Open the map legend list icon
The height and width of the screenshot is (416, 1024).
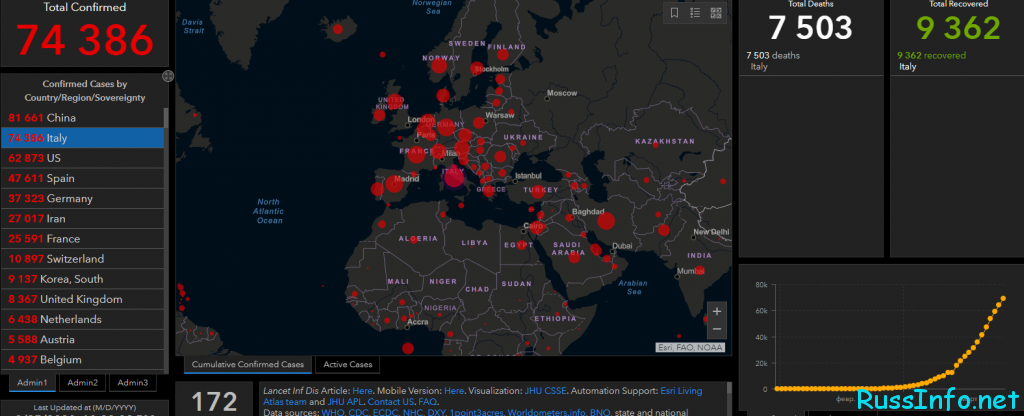696,13
